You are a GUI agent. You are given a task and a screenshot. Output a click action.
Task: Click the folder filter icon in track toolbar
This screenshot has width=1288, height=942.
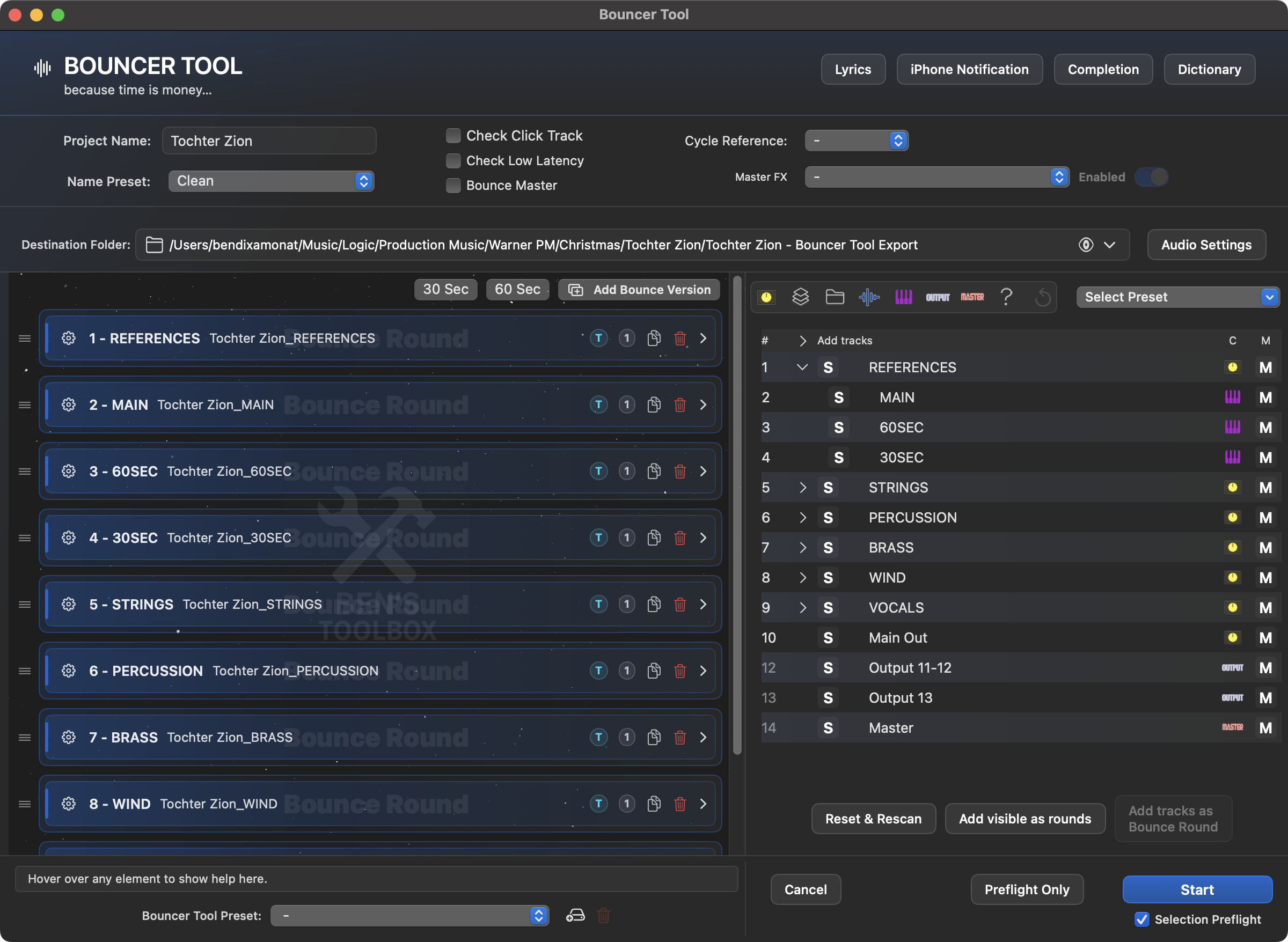[x=835, y=297]
